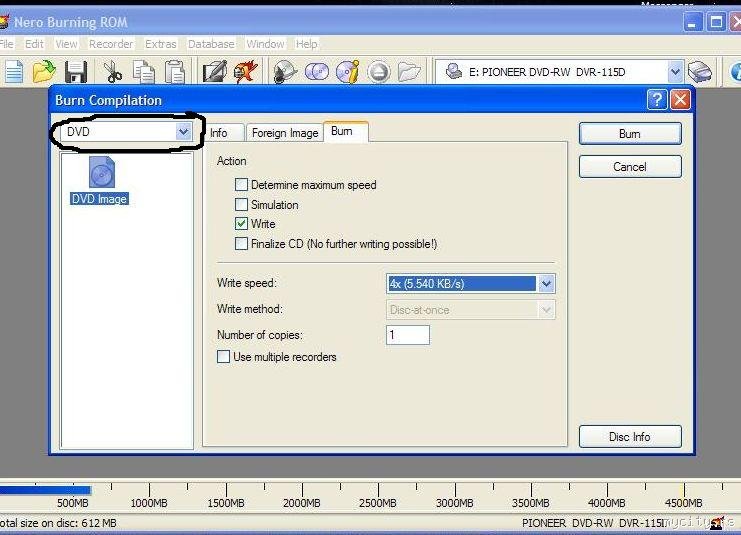This screenshot has width=741, height=535.
Task: Click the blue disc capacity usage bar
Action: tap(45, 490)
